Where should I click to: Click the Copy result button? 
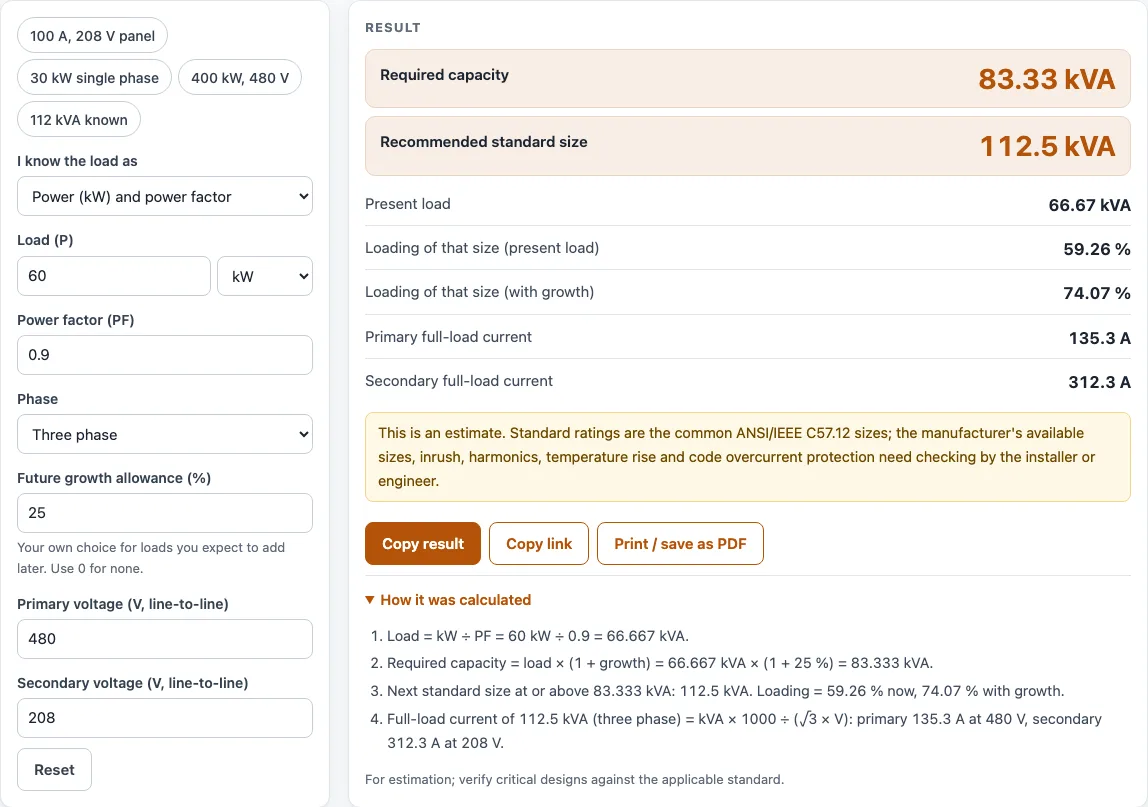point(423,543)
